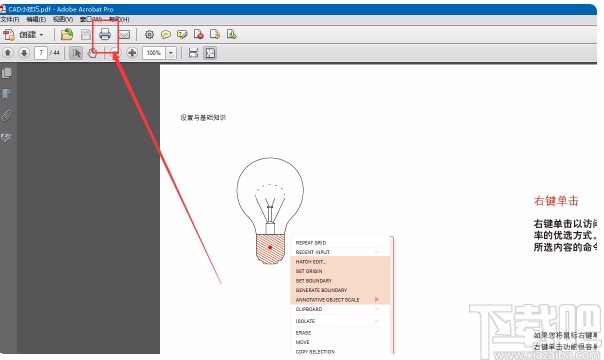Click SET BOUNDARY text in the document
This screenshot has width=604, height=360.
click(x=314, y=281)
